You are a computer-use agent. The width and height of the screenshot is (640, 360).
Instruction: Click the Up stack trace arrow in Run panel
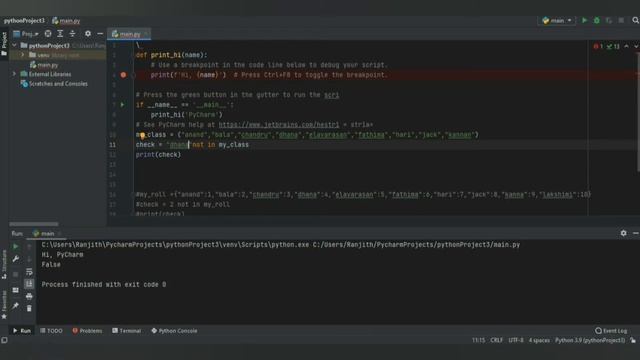pyautogui.click(x=29, y=247)
